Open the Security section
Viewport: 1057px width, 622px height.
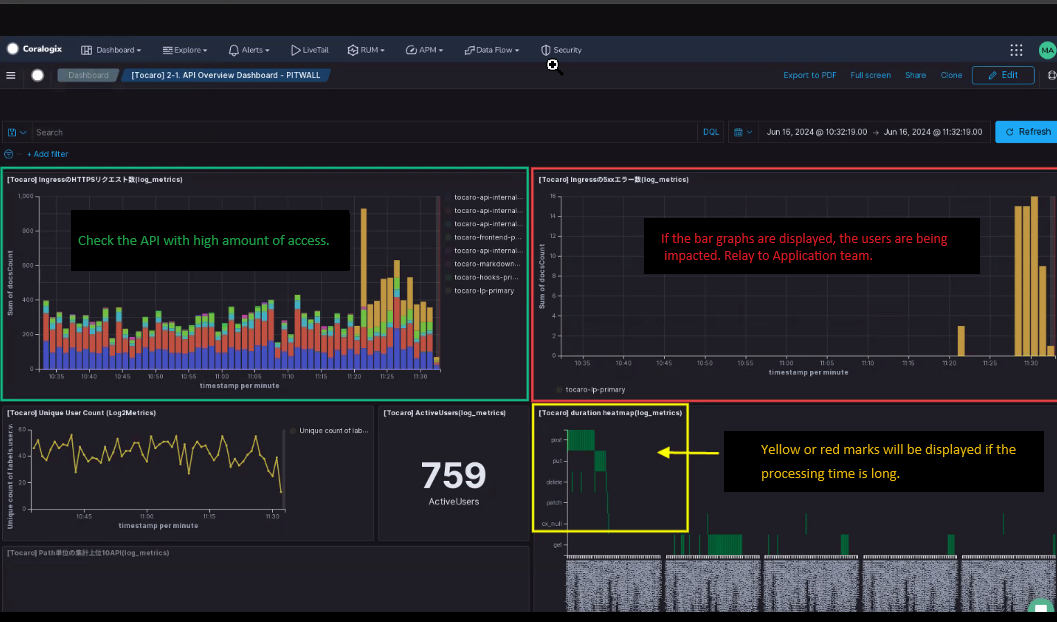pyautogui.click(x=561, y=50)
